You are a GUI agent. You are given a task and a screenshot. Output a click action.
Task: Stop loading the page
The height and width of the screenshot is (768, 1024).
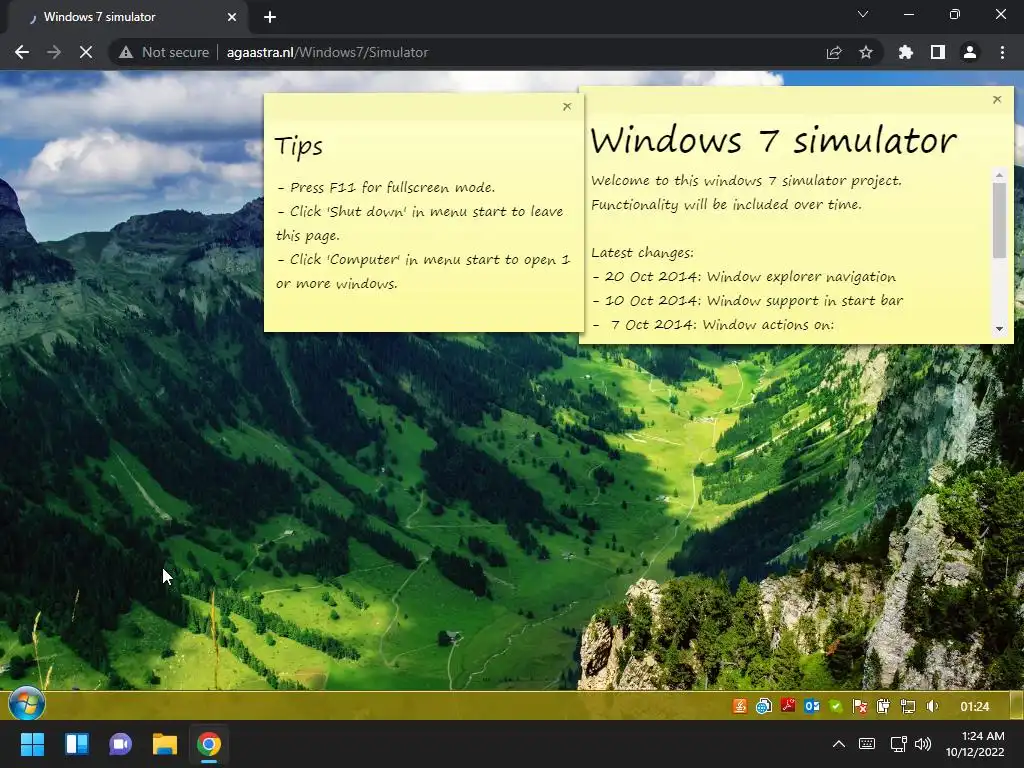coord(86,52)
